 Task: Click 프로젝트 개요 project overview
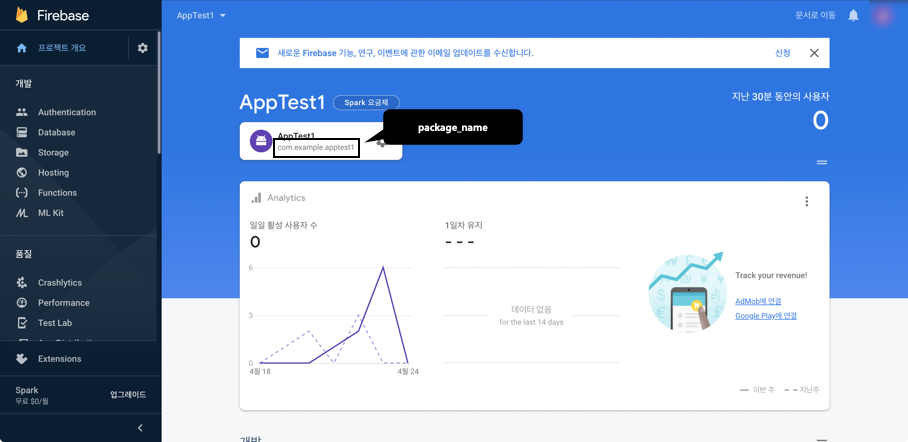click(x=62, y=48)
